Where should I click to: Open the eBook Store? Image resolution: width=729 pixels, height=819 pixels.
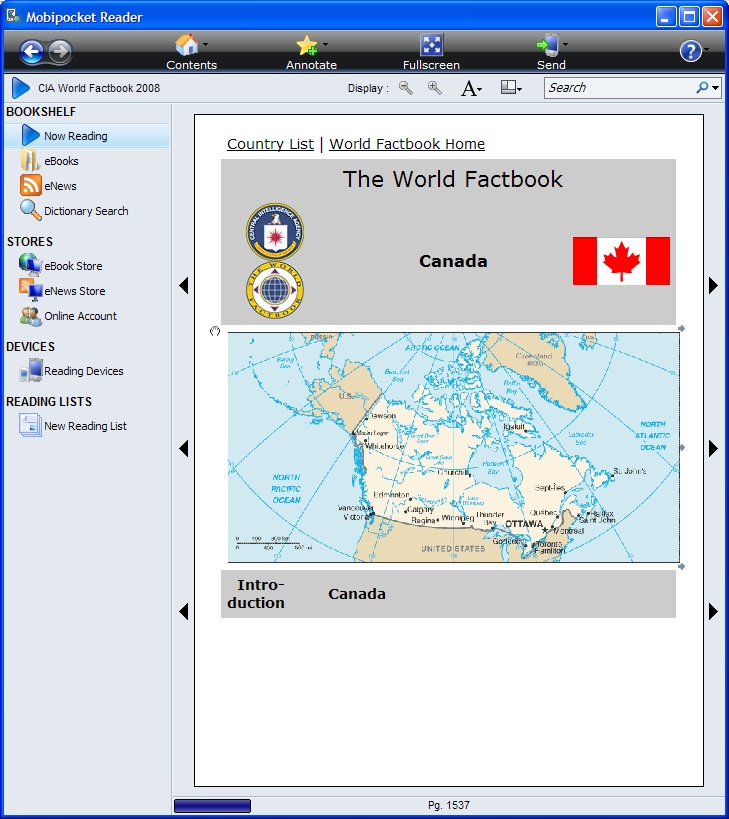73,266
